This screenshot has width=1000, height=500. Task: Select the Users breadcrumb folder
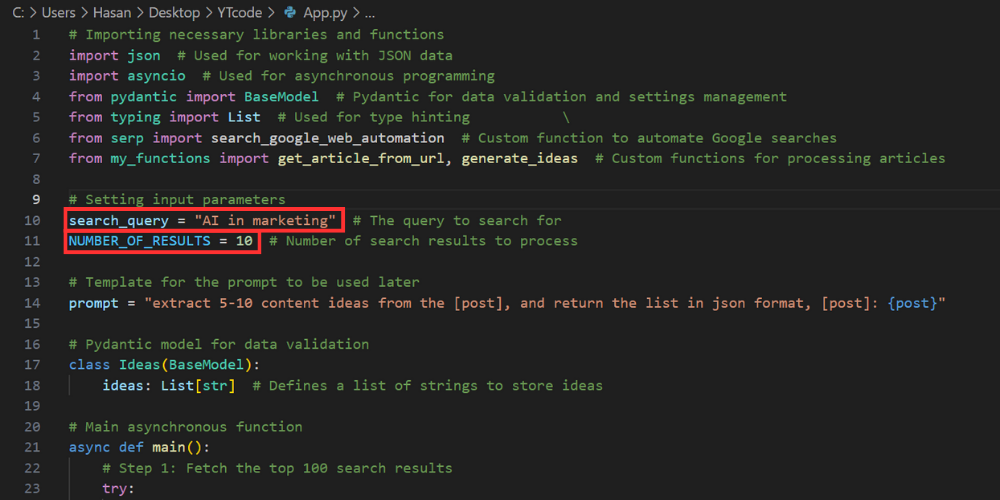(59, 13)
